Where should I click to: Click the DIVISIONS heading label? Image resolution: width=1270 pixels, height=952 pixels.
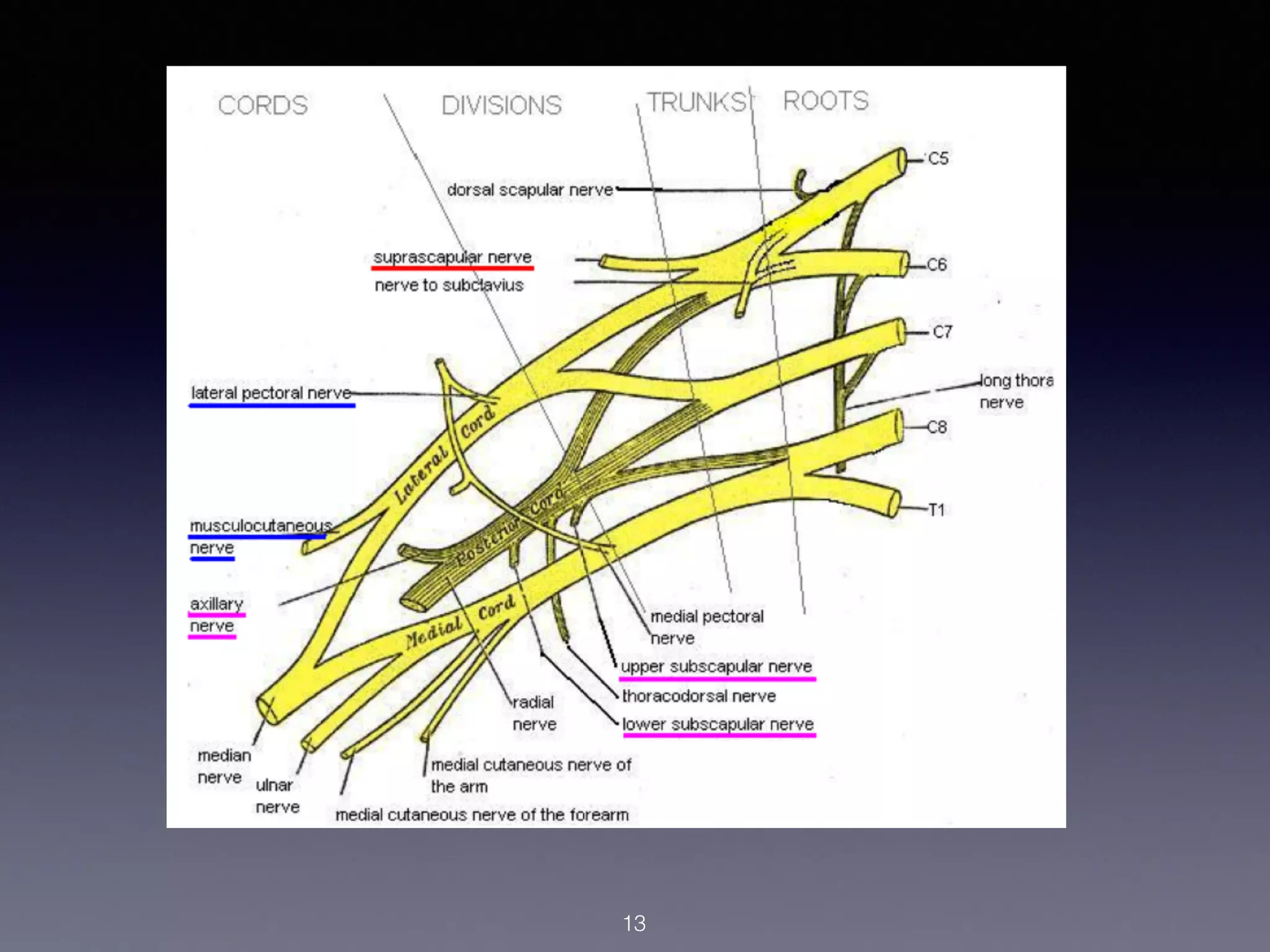pyautogui.click(x=502, y=105)
